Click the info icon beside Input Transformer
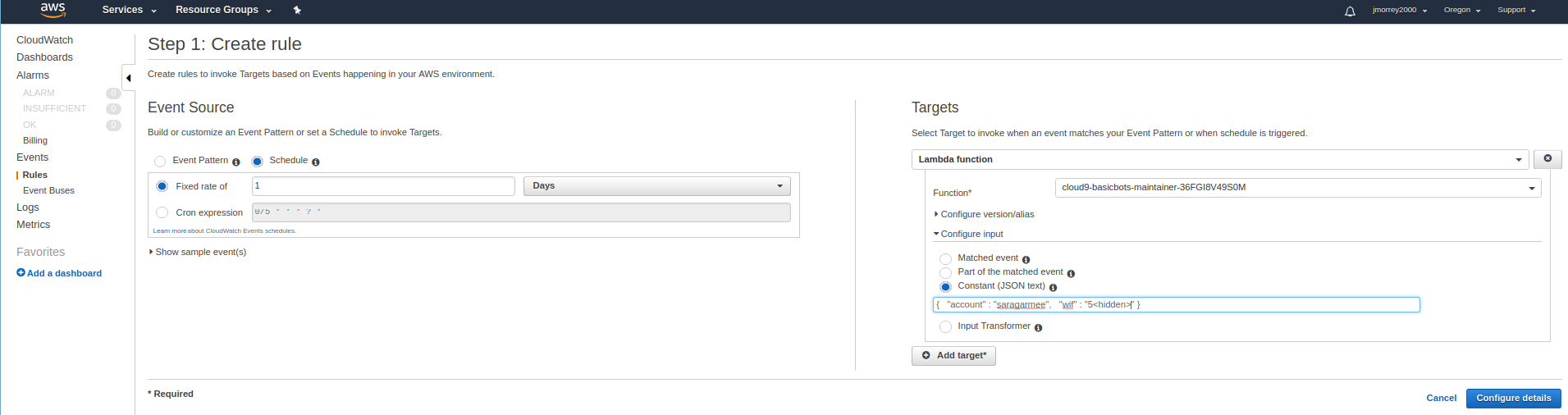1568x415 pixels. (x=1038, y=327)
